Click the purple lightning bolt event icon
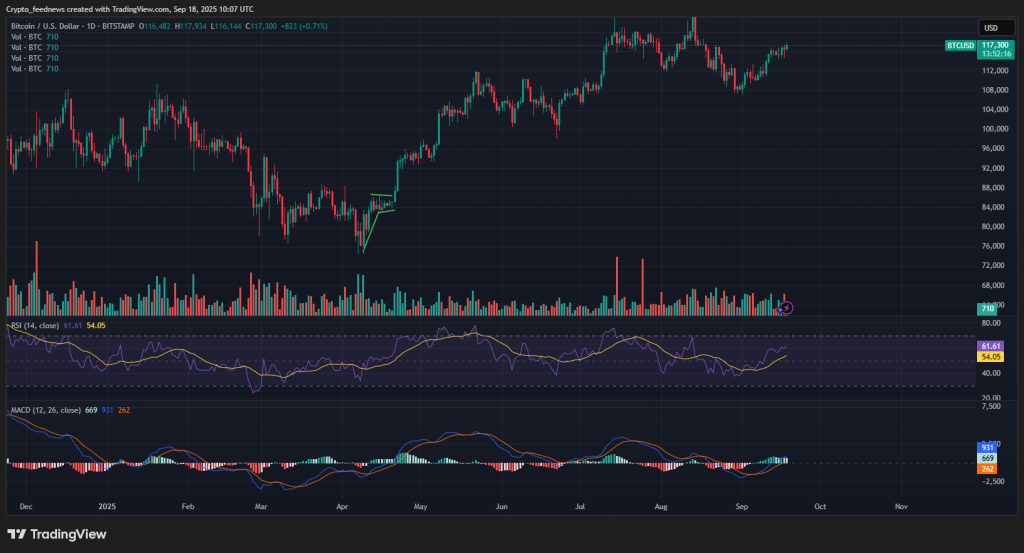 click(x=786, y=308)
